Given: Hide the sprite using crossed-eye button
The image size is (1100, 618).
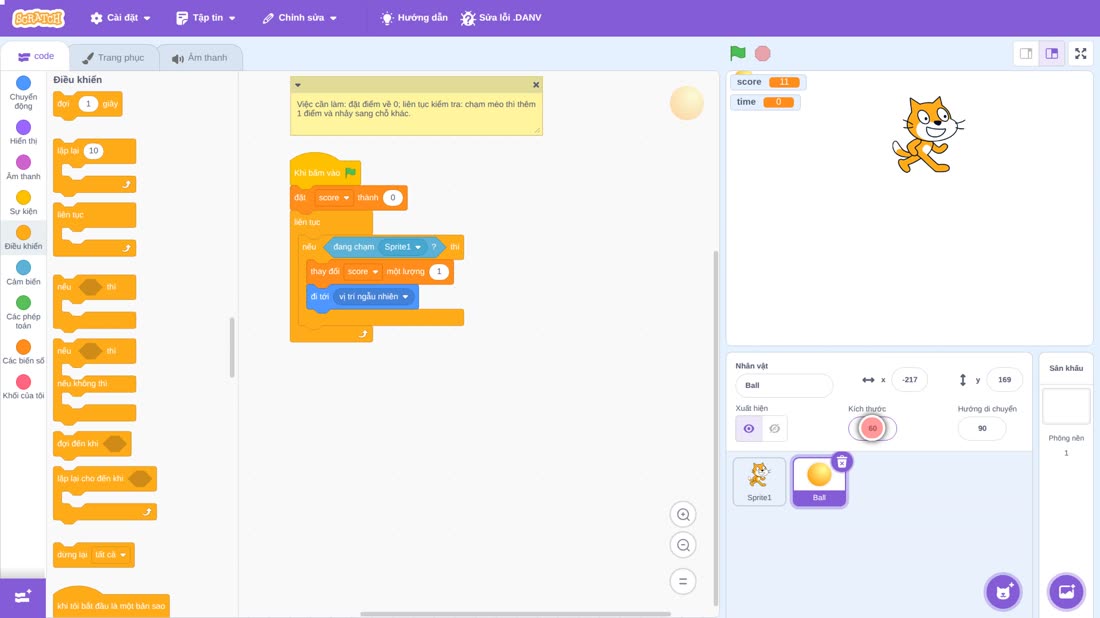Looking at the screenshot, I should pos(774,429).
